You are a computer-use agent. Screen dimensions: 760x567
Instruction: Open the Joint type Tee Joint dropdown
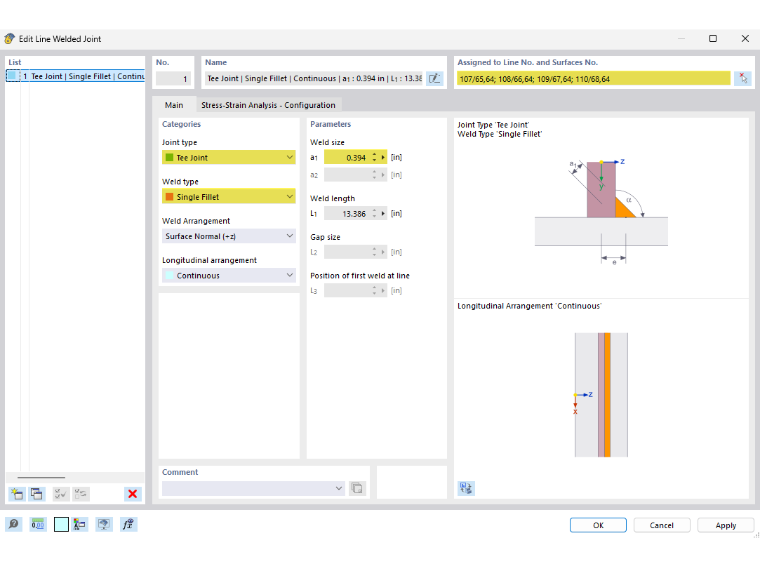pyautogui.click(x=229, y=158)
